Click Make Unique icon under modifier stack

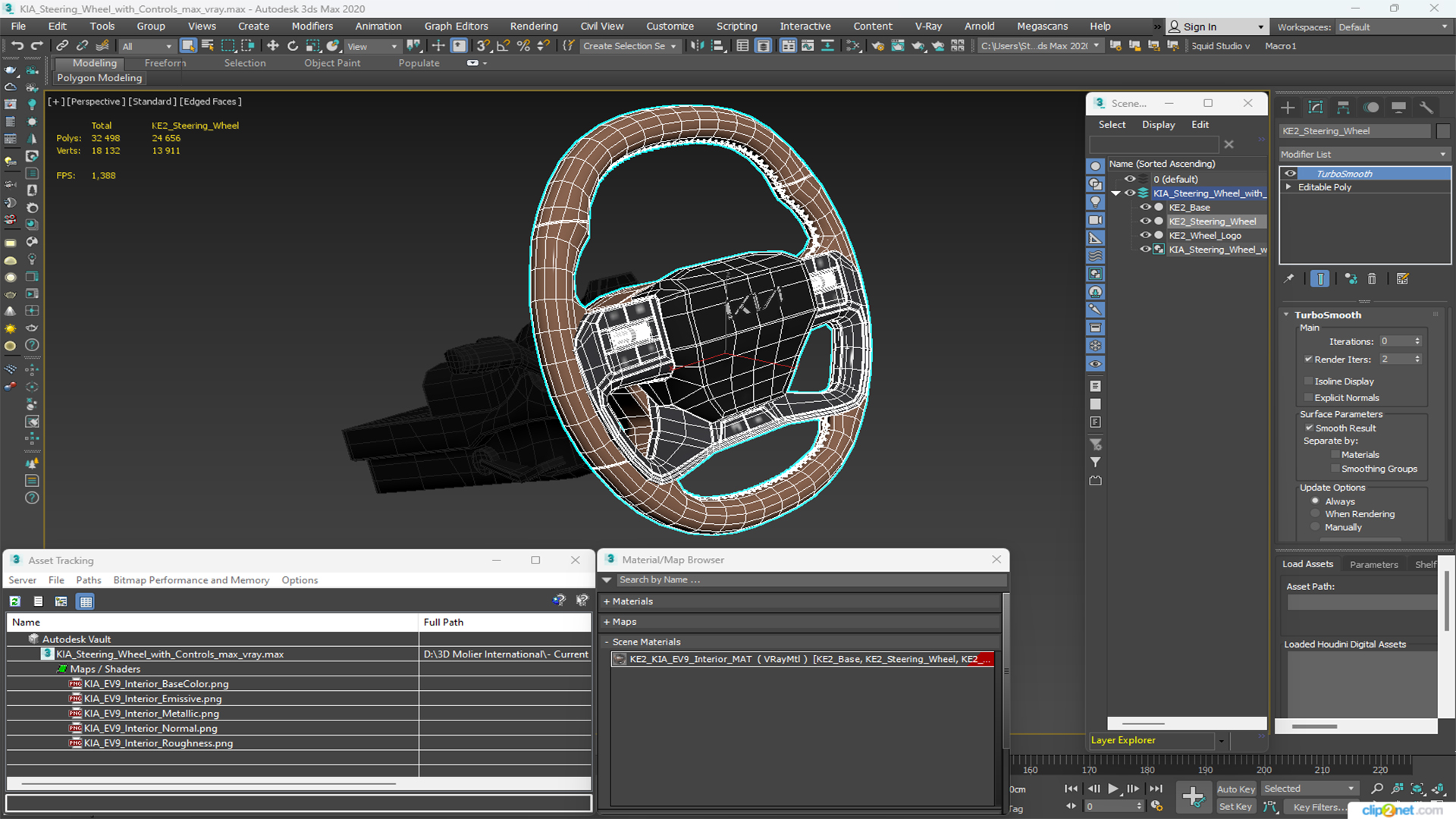[x=1351, y=279]
